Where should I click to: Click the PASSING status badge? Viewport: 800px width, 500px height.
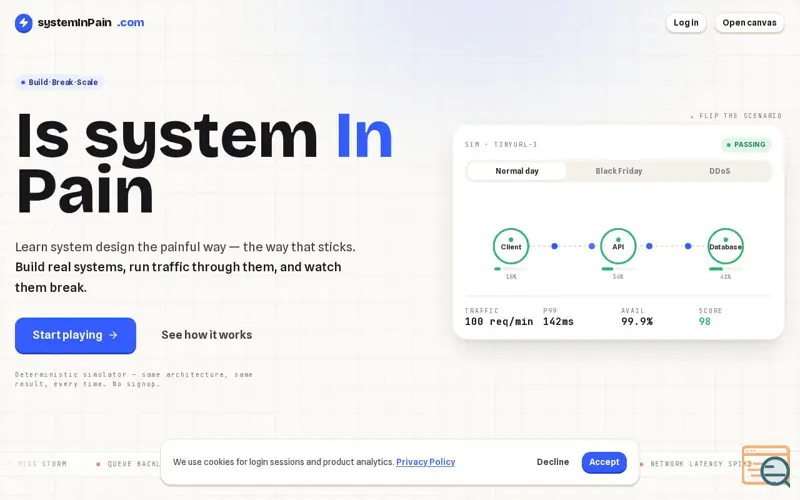(x=746, y=144)
